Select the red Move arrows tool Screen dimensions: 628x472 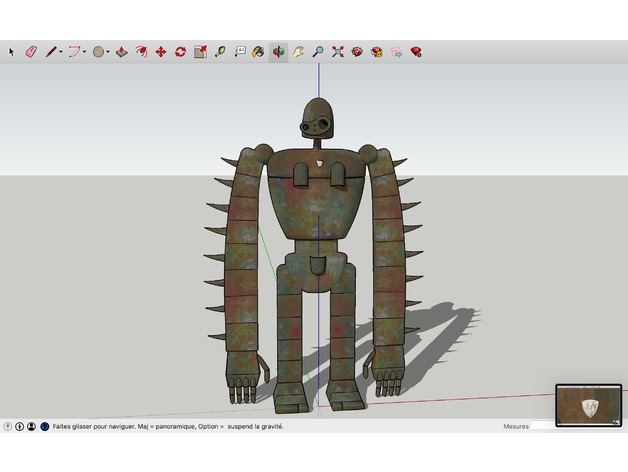pos(161,52)
